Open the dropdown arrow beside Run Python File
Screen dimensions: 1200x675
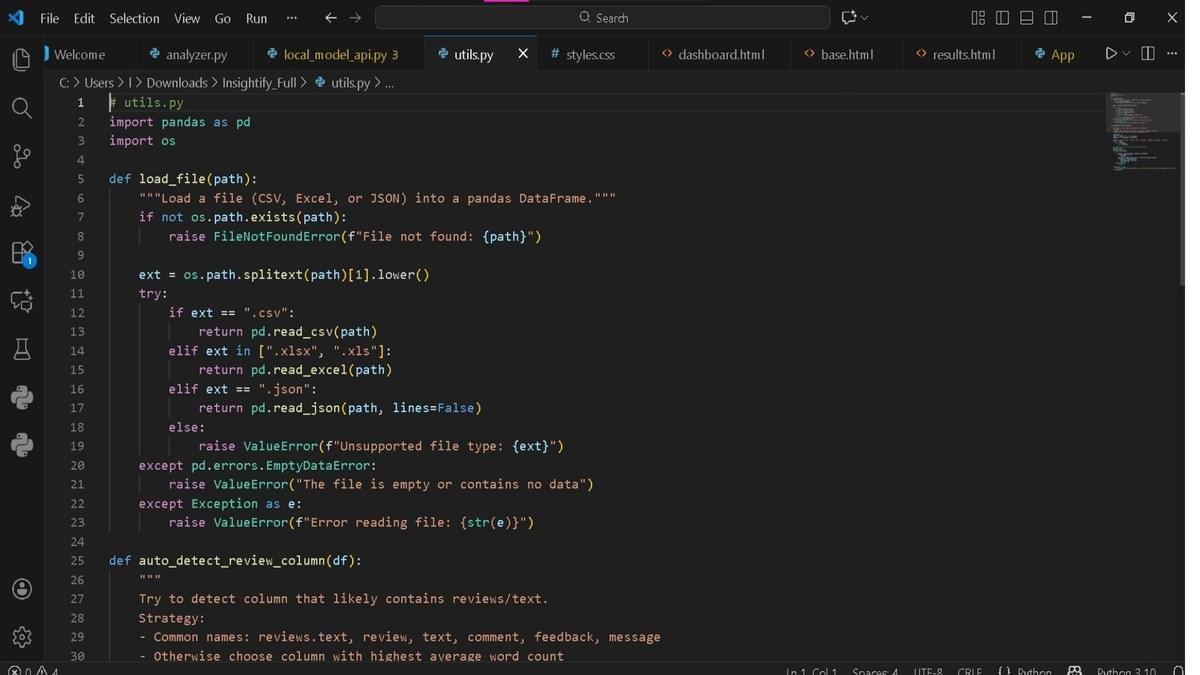pyautogui.click(x=1126, y=54)
